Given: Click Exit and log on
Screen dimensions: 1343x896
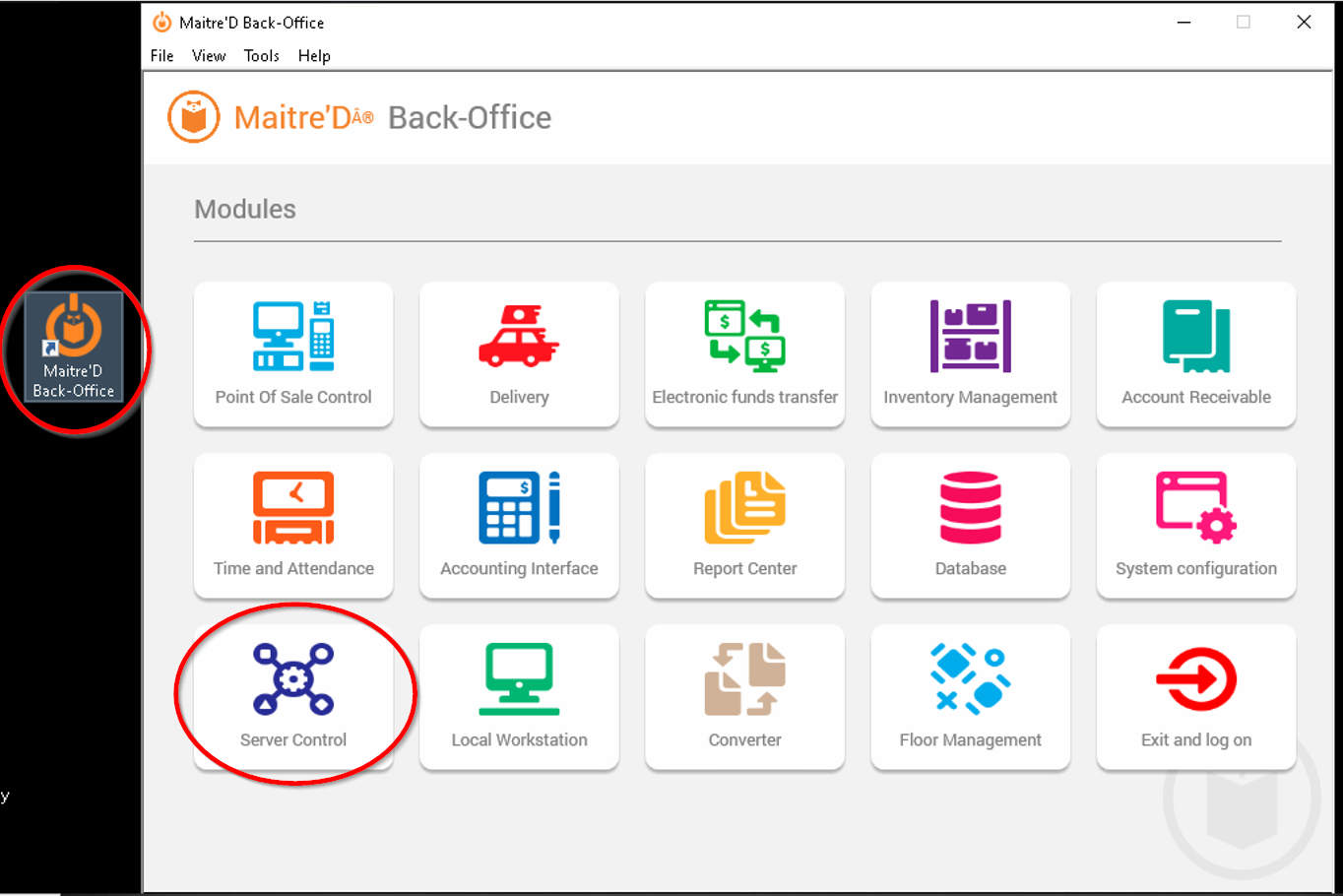Looking at the screenshot, I should 1196,697.
